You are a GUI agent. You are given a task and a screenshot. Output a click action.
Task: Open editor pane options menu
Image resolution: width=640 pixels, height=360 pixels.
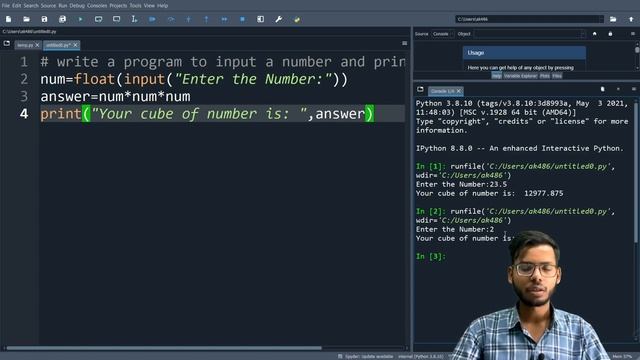[x=404, y=43]
